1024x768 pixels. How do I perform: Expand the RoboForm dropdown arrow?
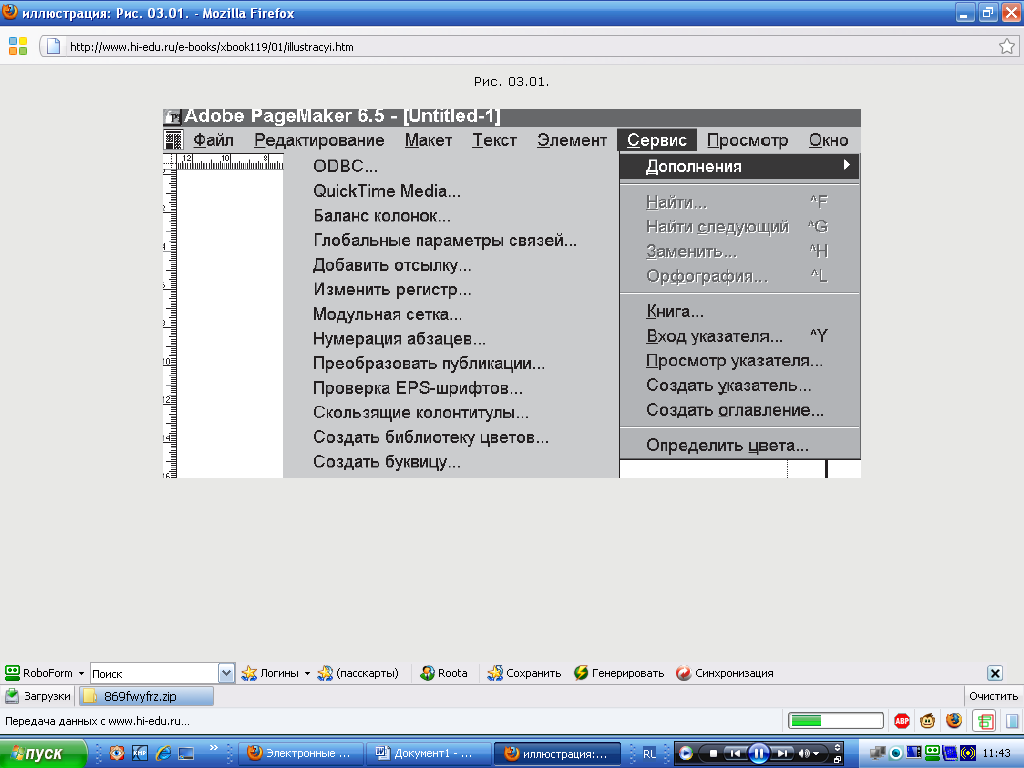[x=82, y=673]
